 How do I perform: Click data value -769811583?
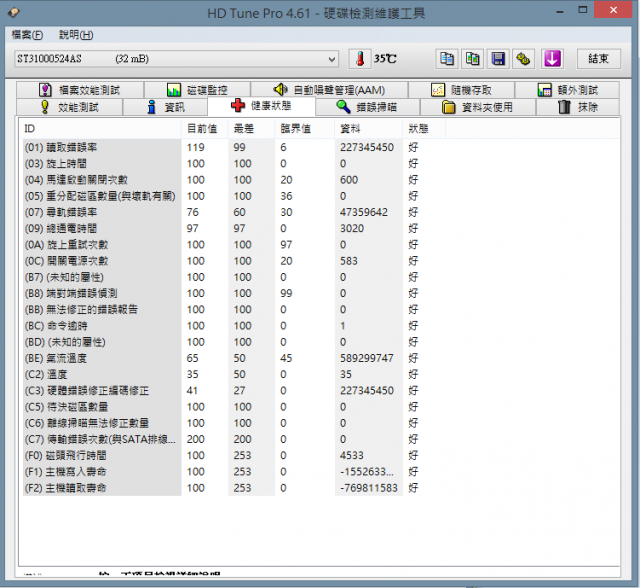pyautogui.click(x=369, y=488)
